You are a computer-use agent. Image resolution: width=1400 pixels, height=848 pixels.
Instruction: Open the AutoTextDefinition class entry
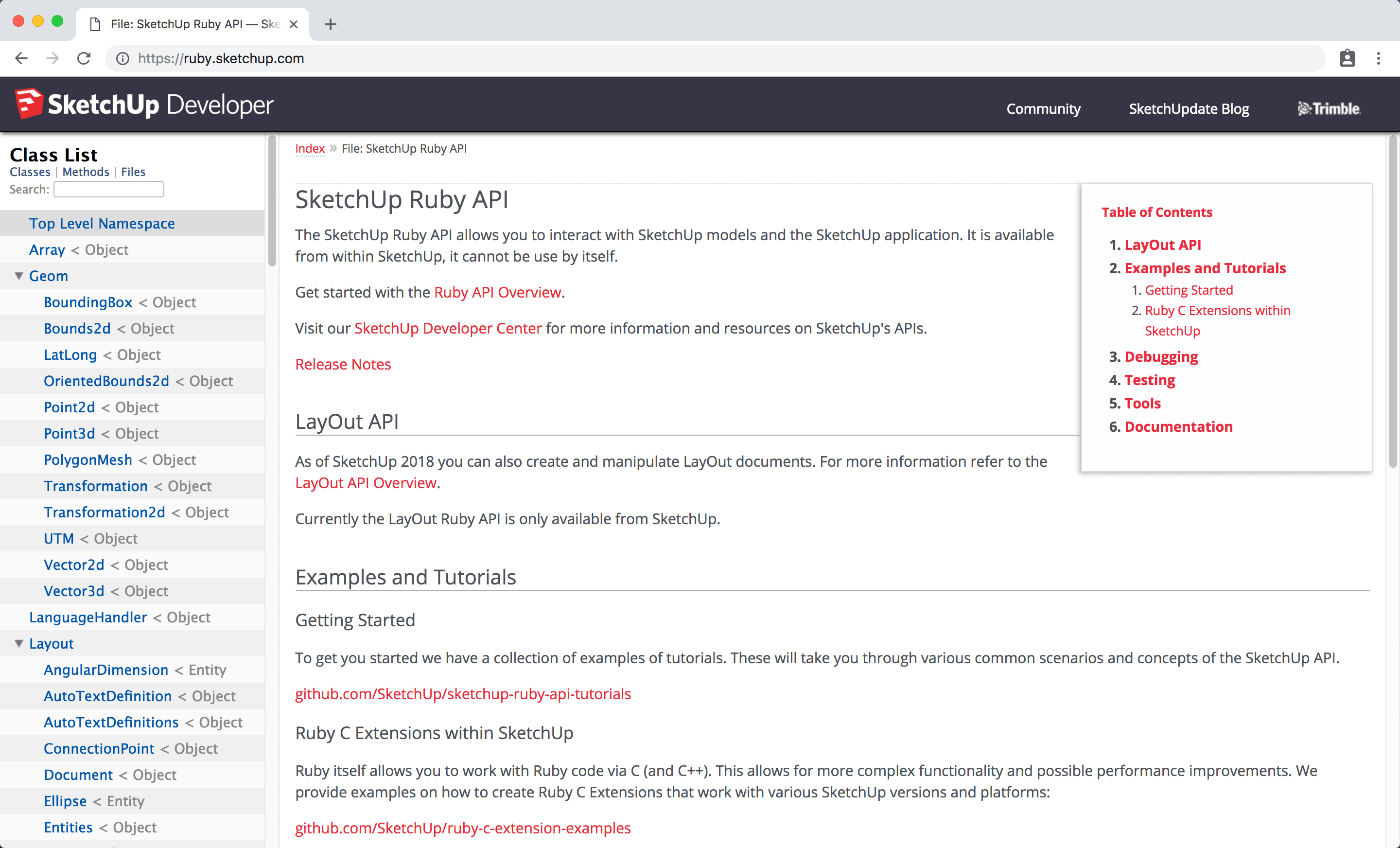pos(108,696)
